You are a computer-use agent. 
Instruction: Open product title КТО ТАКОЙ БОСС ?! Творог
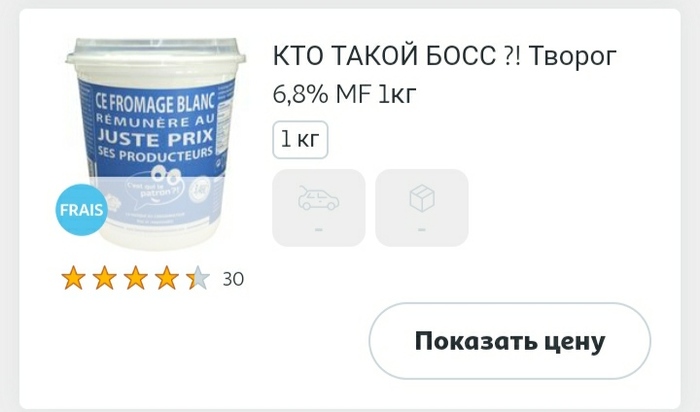tap(445, 57)
